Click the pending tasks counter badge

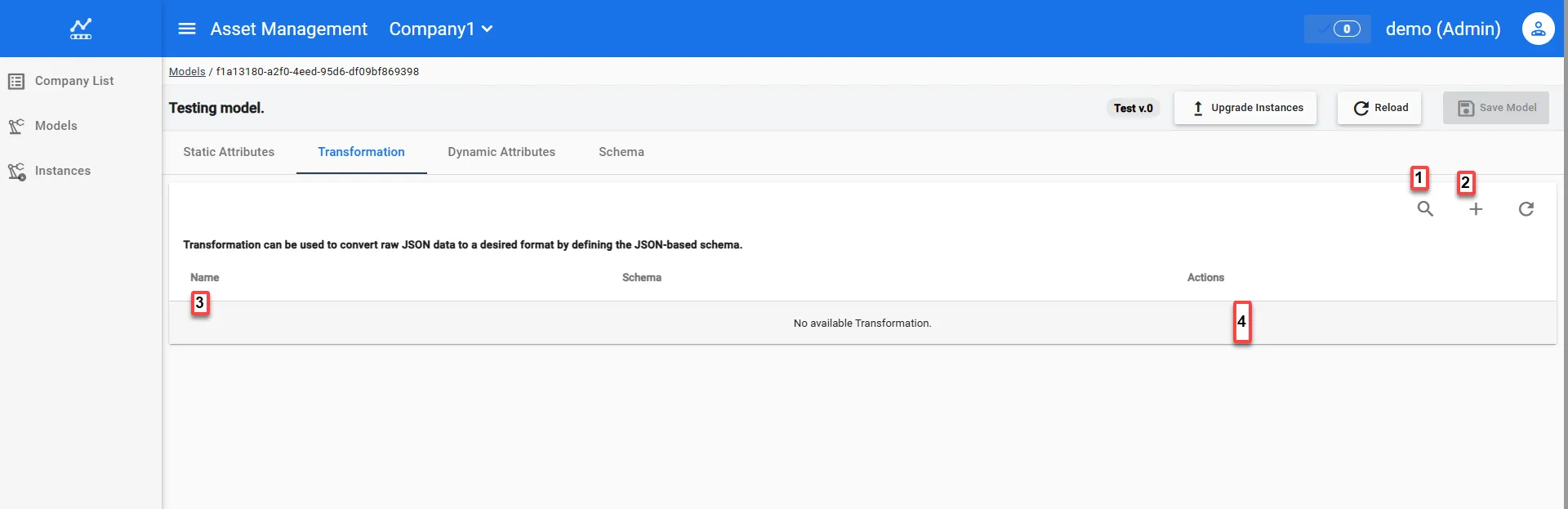pyautogui.click(x=1338, y=29)
